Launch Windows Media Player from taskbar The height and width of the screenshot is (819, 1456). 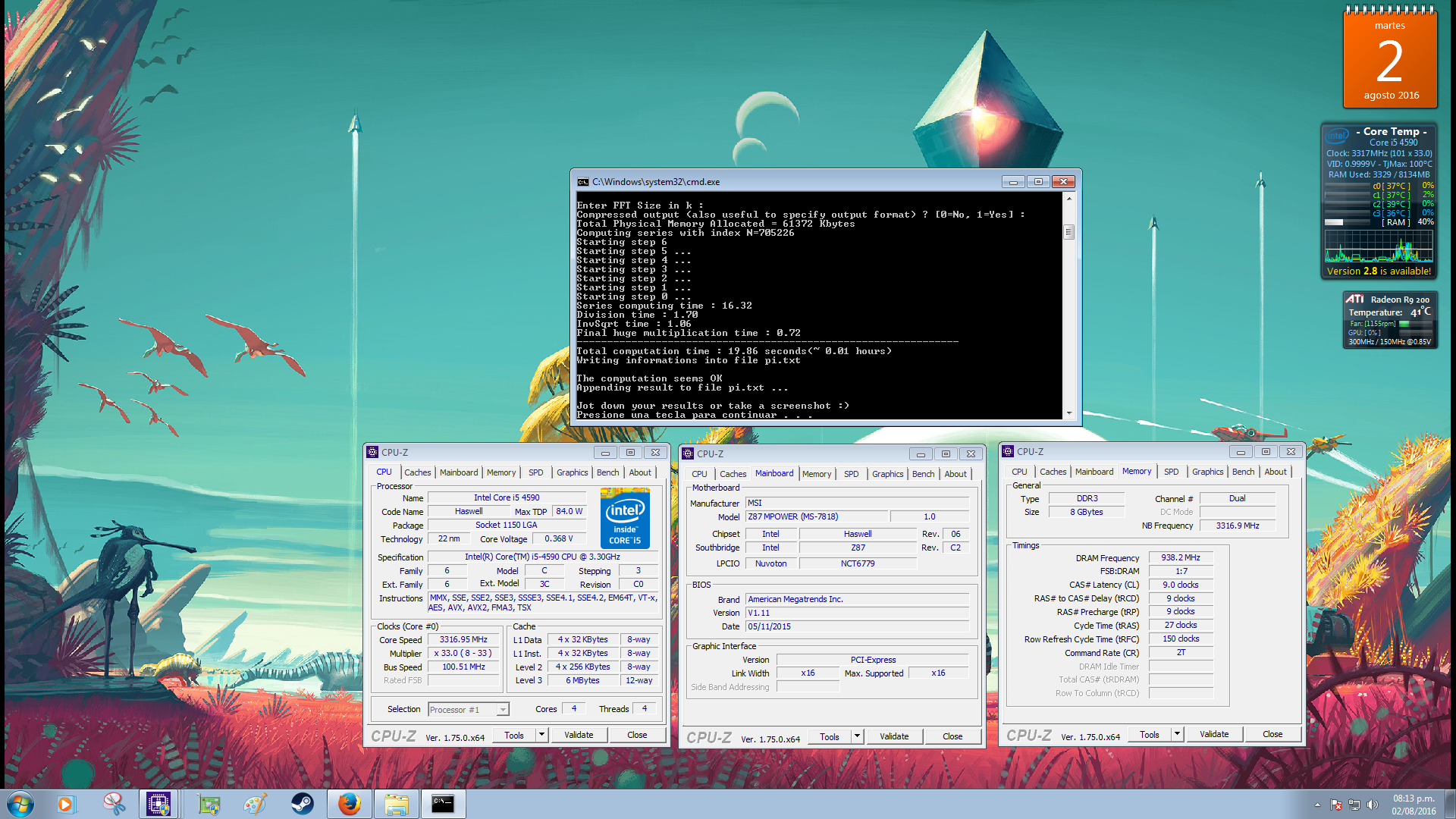pyautogui.click(x=67, y=804)
